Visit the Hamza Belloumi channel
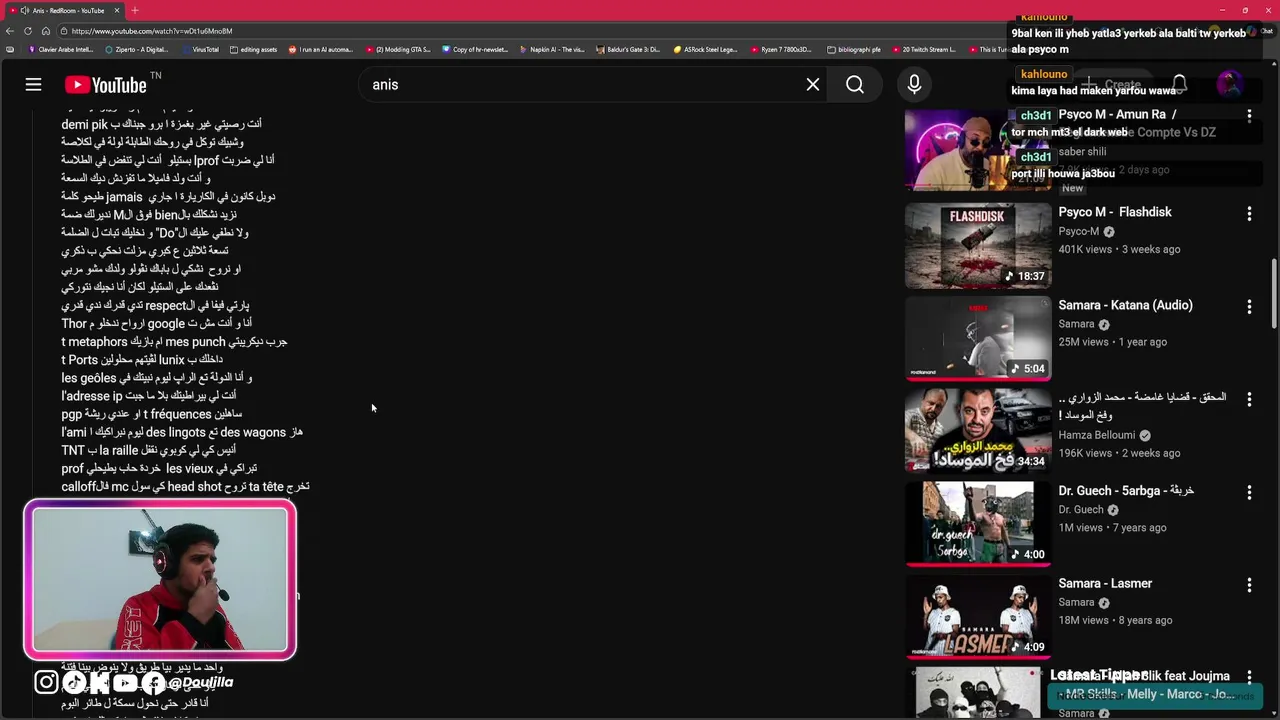This screenshot has width=1280, height=720. pos(1097,435)
